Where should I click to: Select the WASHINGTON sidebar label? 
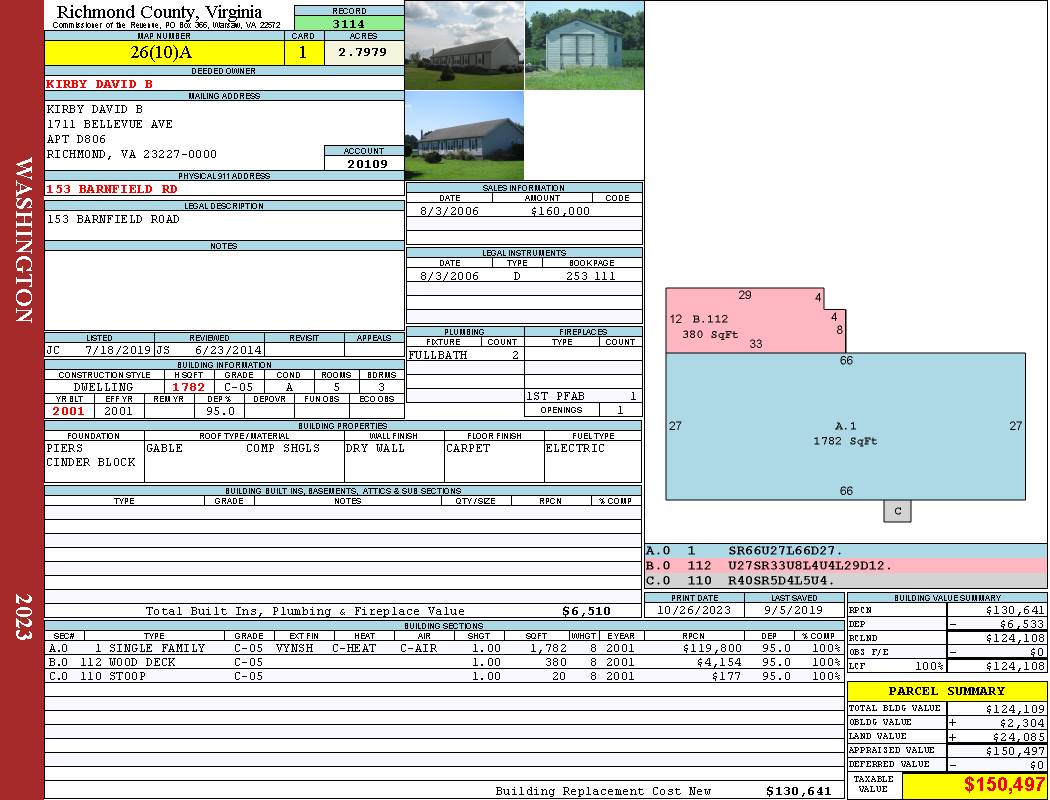tap(23, 240)
